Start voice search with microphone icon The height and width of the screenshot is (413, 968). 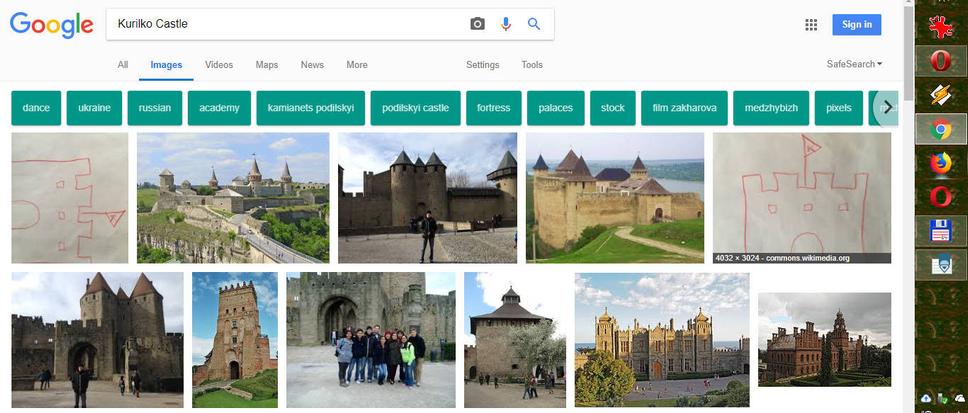506,24
